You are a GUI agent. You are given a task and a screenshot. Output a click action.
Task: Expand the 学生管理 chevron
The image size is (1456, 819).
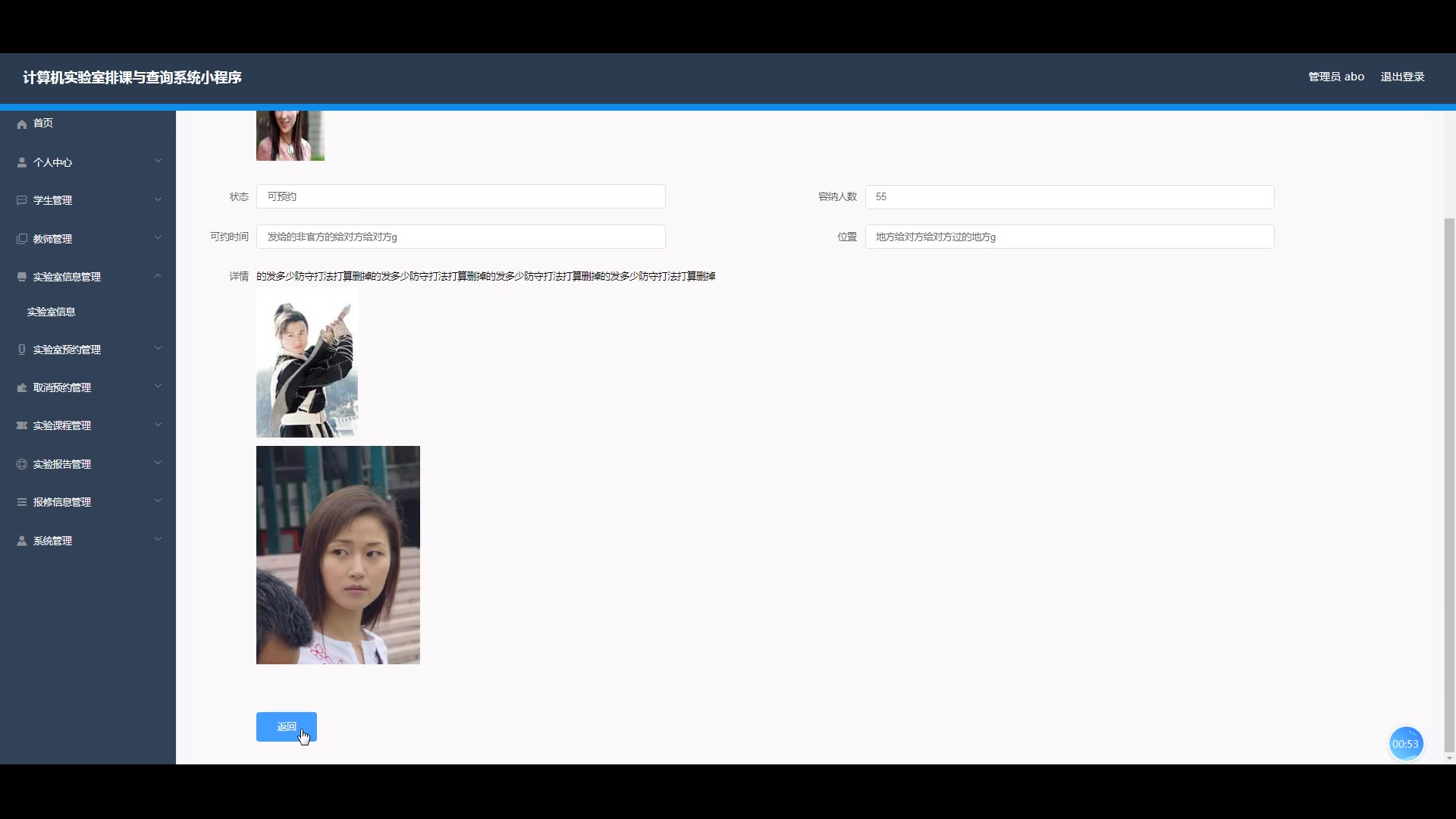coord(158,199)
